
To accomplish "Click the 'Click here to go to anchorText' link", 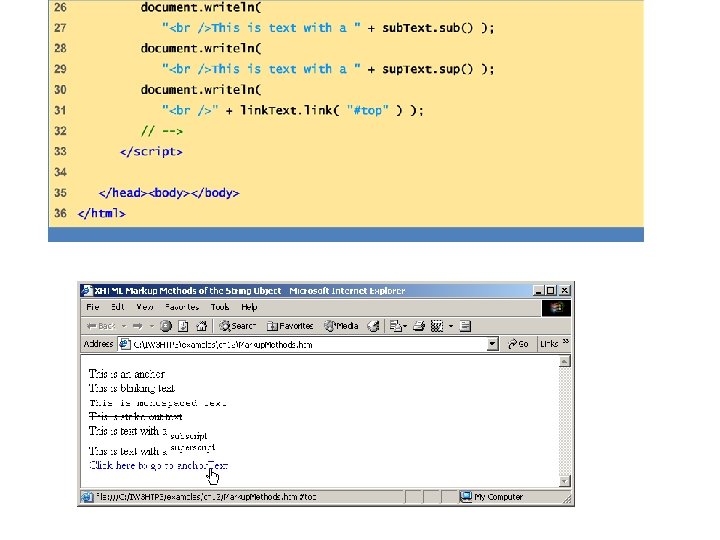I will pos(158,465).
